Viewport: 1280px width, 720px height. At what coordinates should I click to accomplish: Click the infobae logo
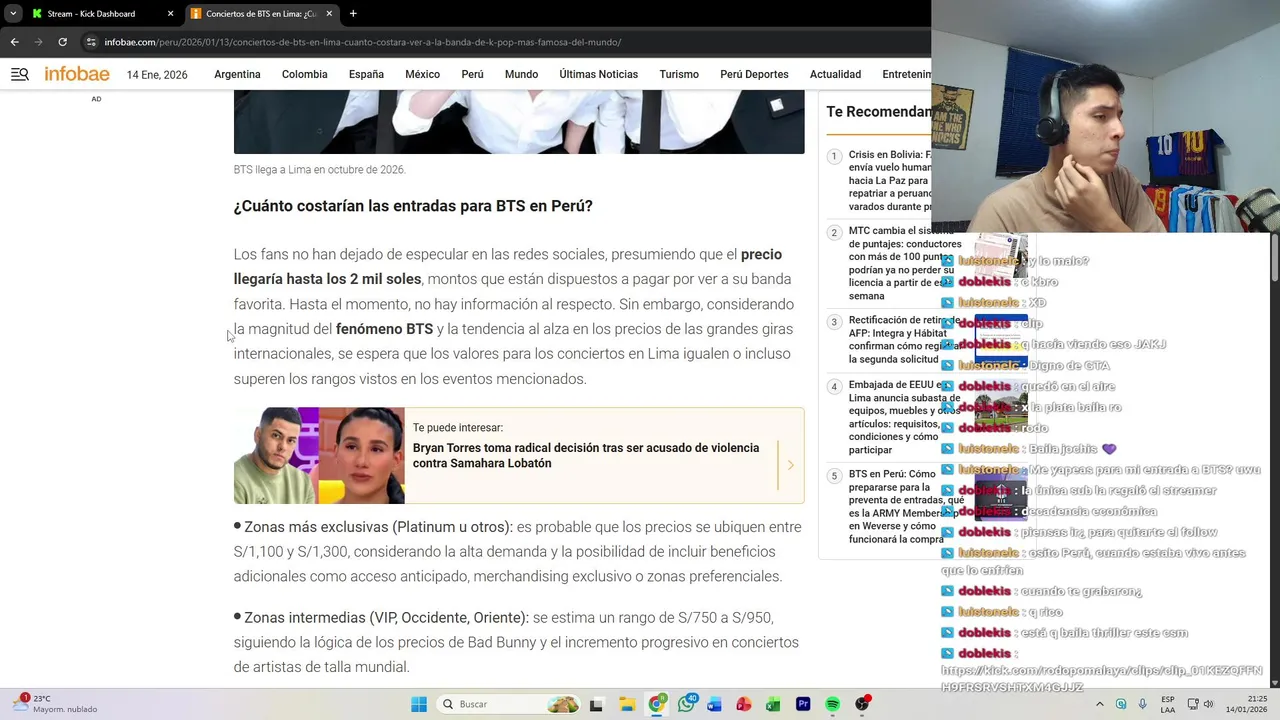[77, 74]
